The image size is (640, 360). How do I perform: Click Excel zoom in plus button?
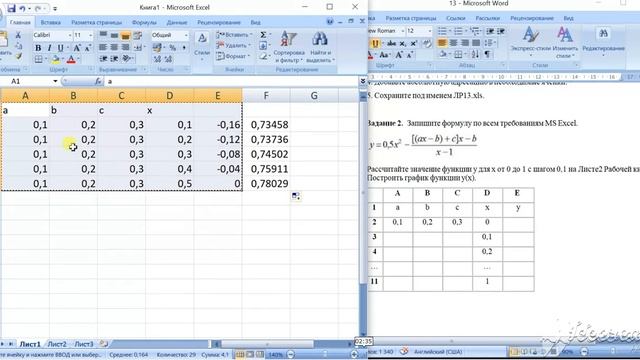(354, 354)
